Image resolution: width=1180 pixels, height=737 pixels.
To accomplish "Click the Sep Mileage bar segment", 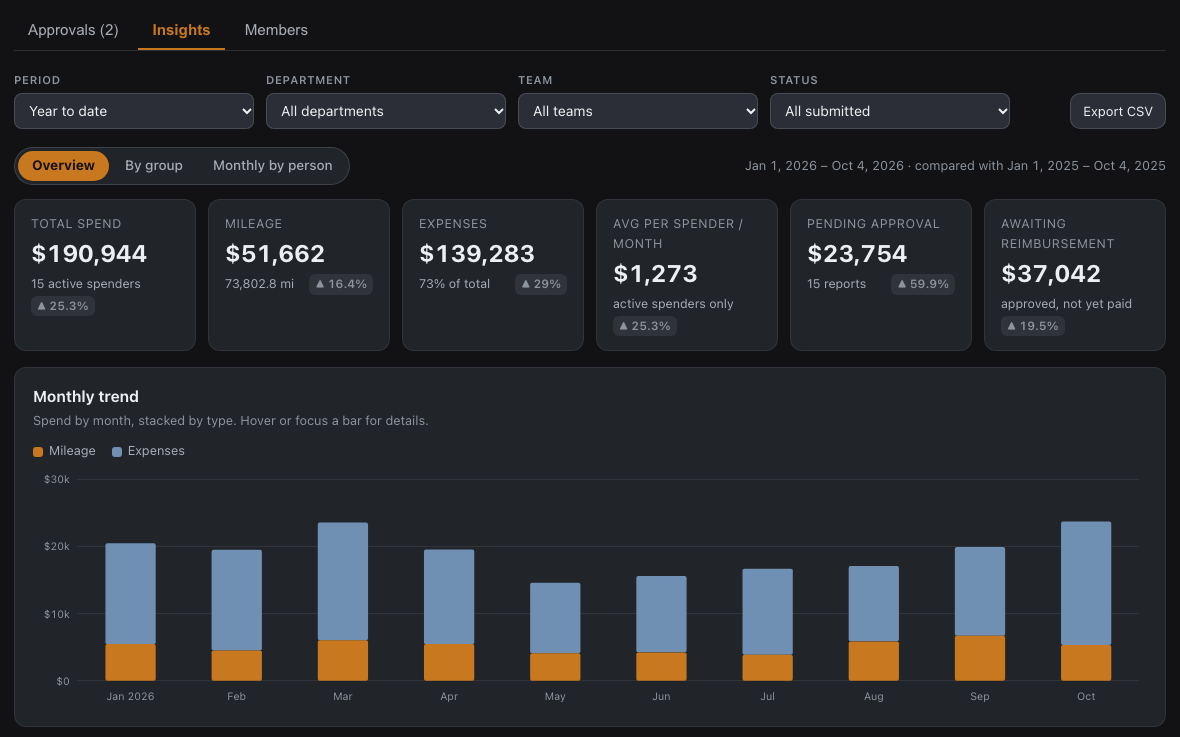I will (979, 659).
